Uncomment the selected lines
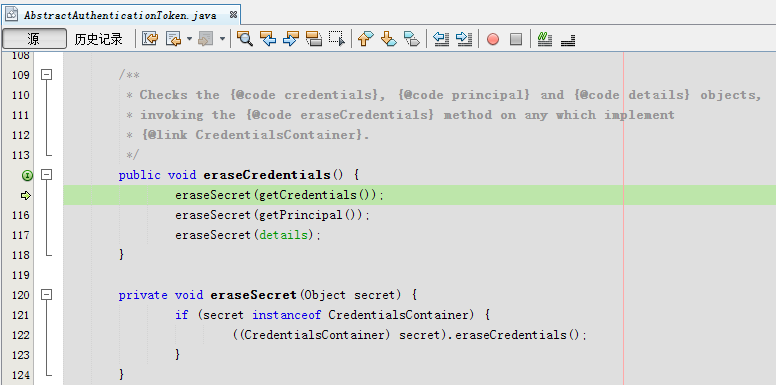 (568, 40)
